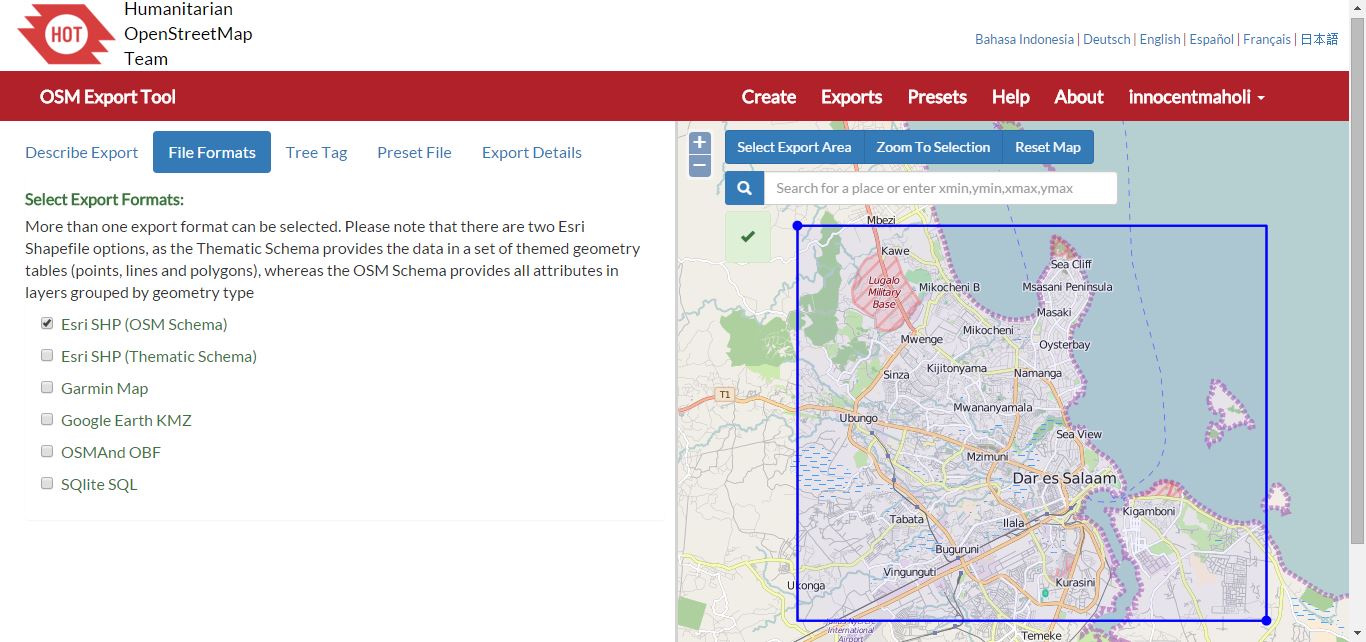This screenshot has width=1366, height=642.
Task: Click the T1 road marker on map
Action: tap(725, 395)
